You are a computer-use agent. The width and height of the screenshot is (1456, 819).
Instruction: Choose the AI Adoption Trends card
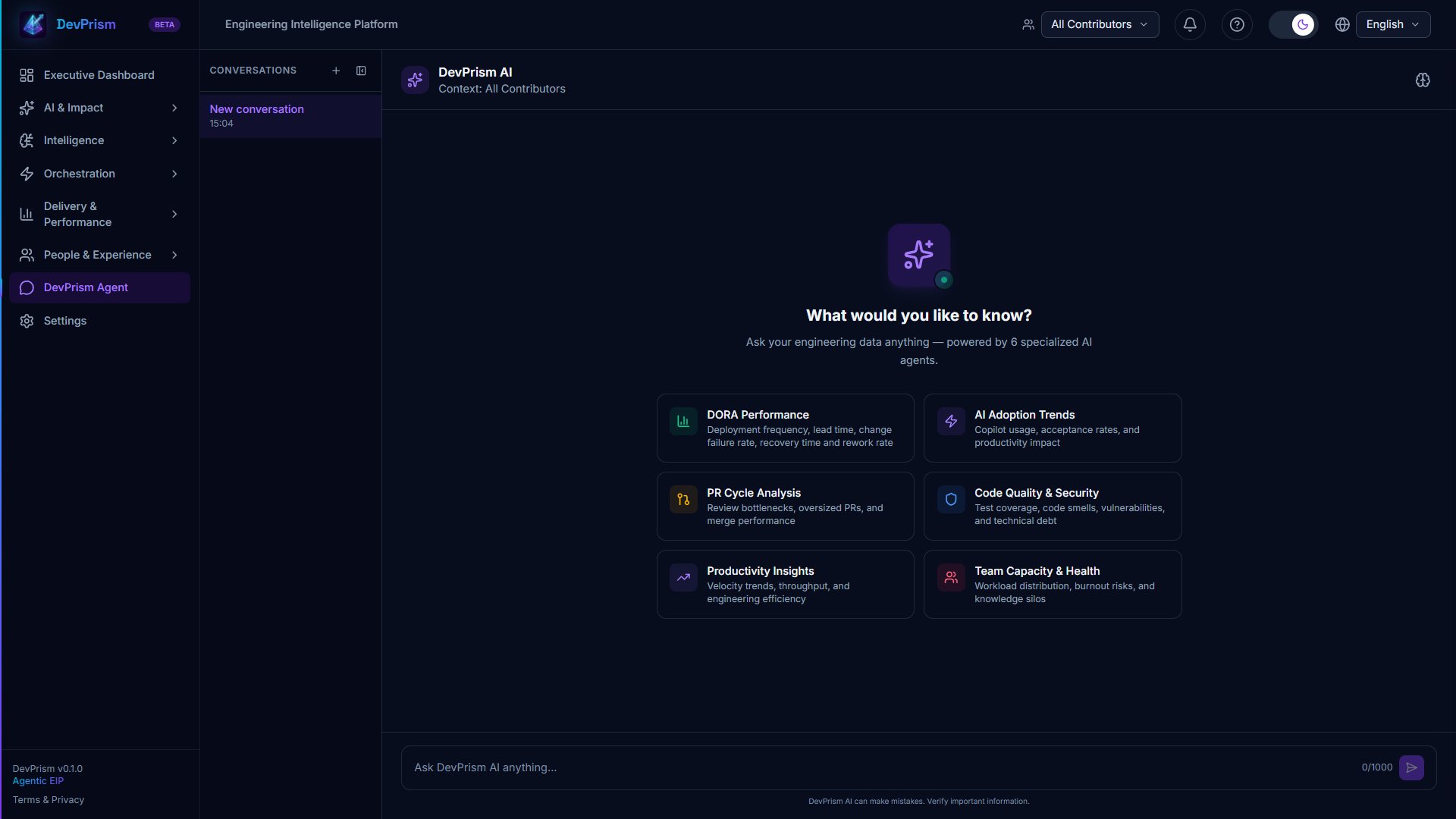(x=1053, y=428)
